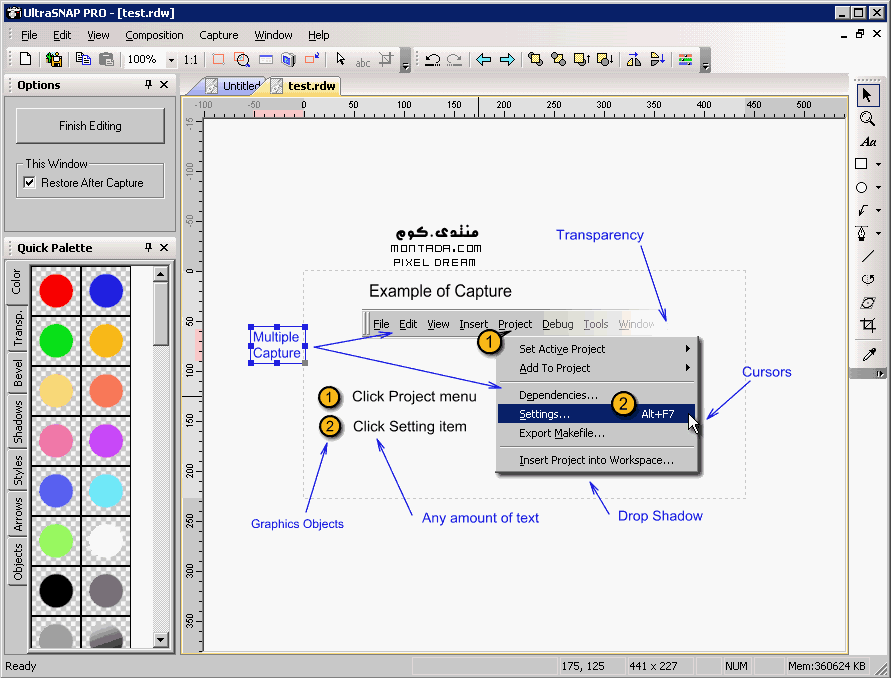Open the File menu in the menu bar
The height and width of the screenshot is (678, 891).
(x=29, y=35)
